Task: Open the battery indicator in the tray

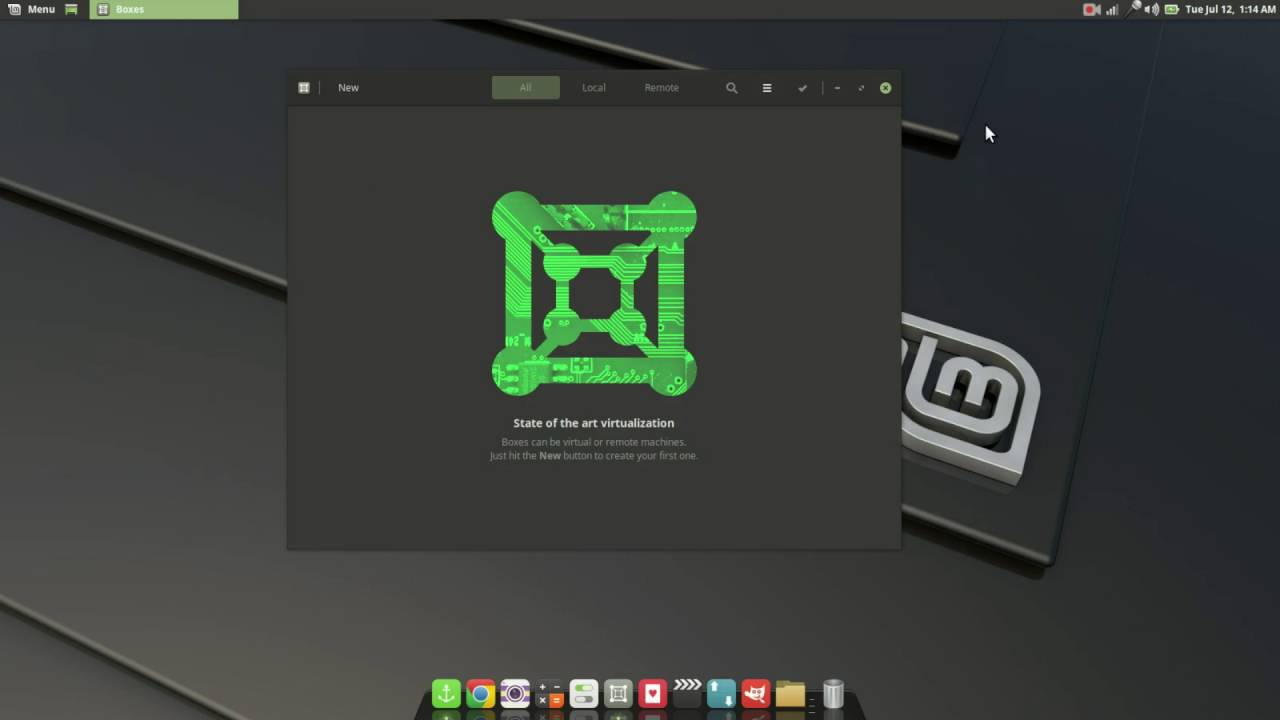Action: click(1171, 9)
